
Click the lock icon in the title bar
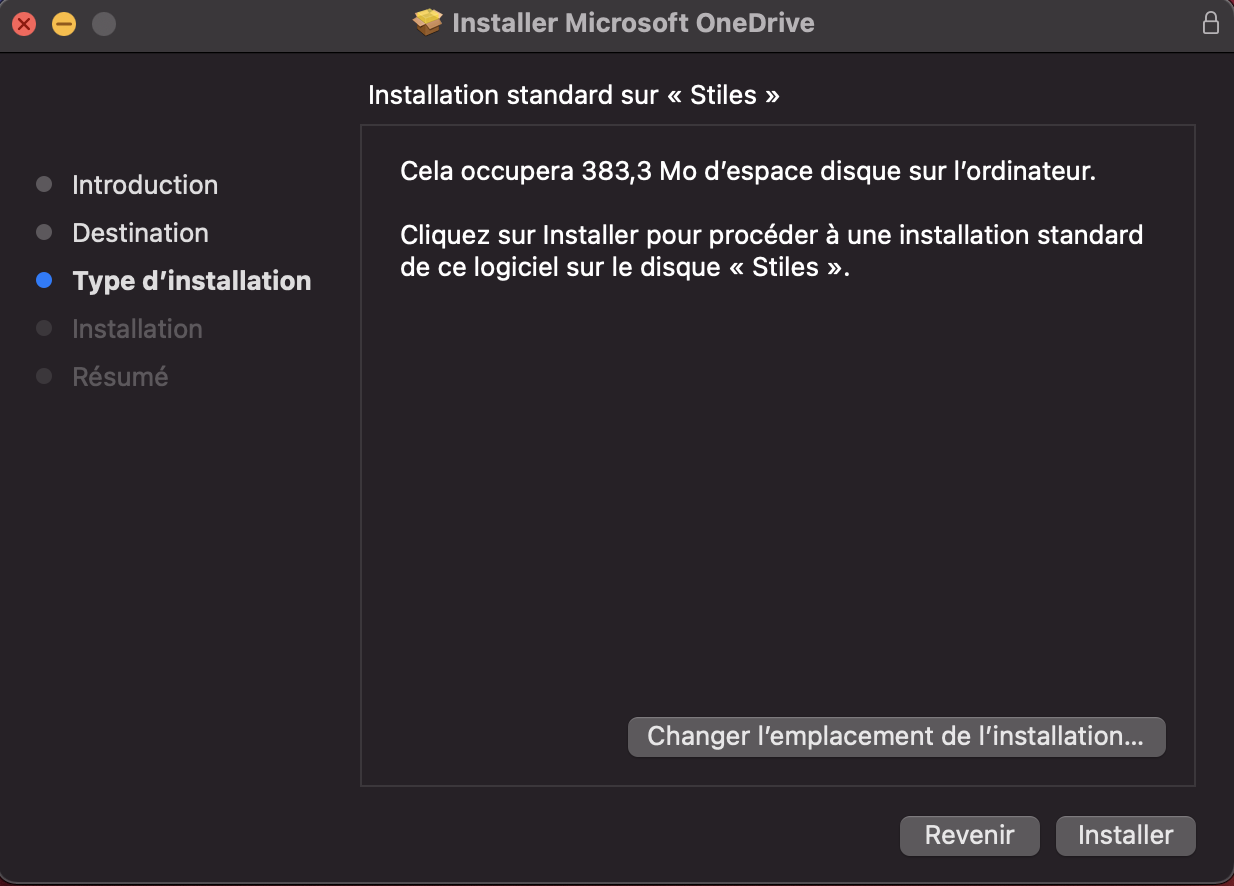click(x=1211, y=23)
